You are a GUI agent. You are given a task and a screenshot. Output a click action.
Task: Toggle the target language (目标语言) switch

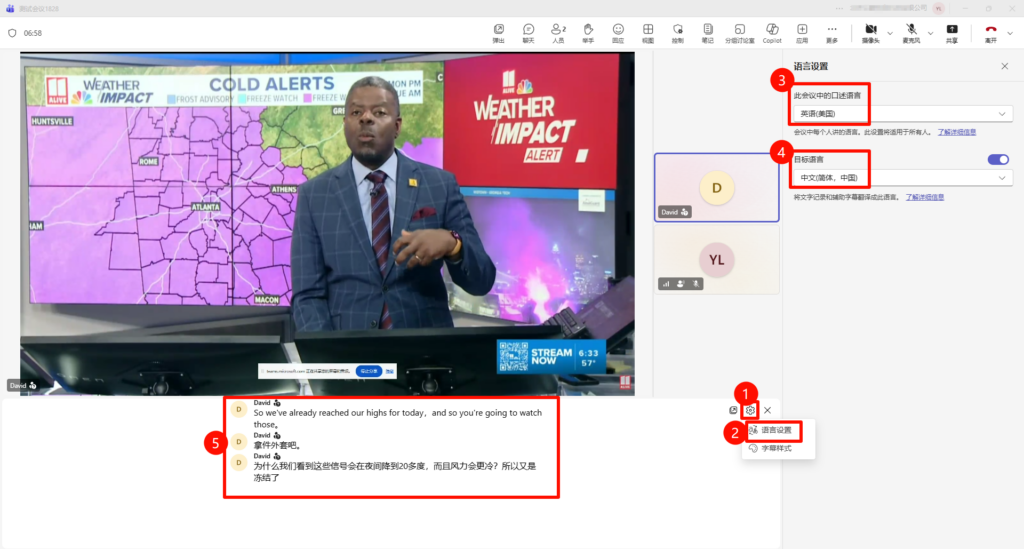[x=998, y=159]
